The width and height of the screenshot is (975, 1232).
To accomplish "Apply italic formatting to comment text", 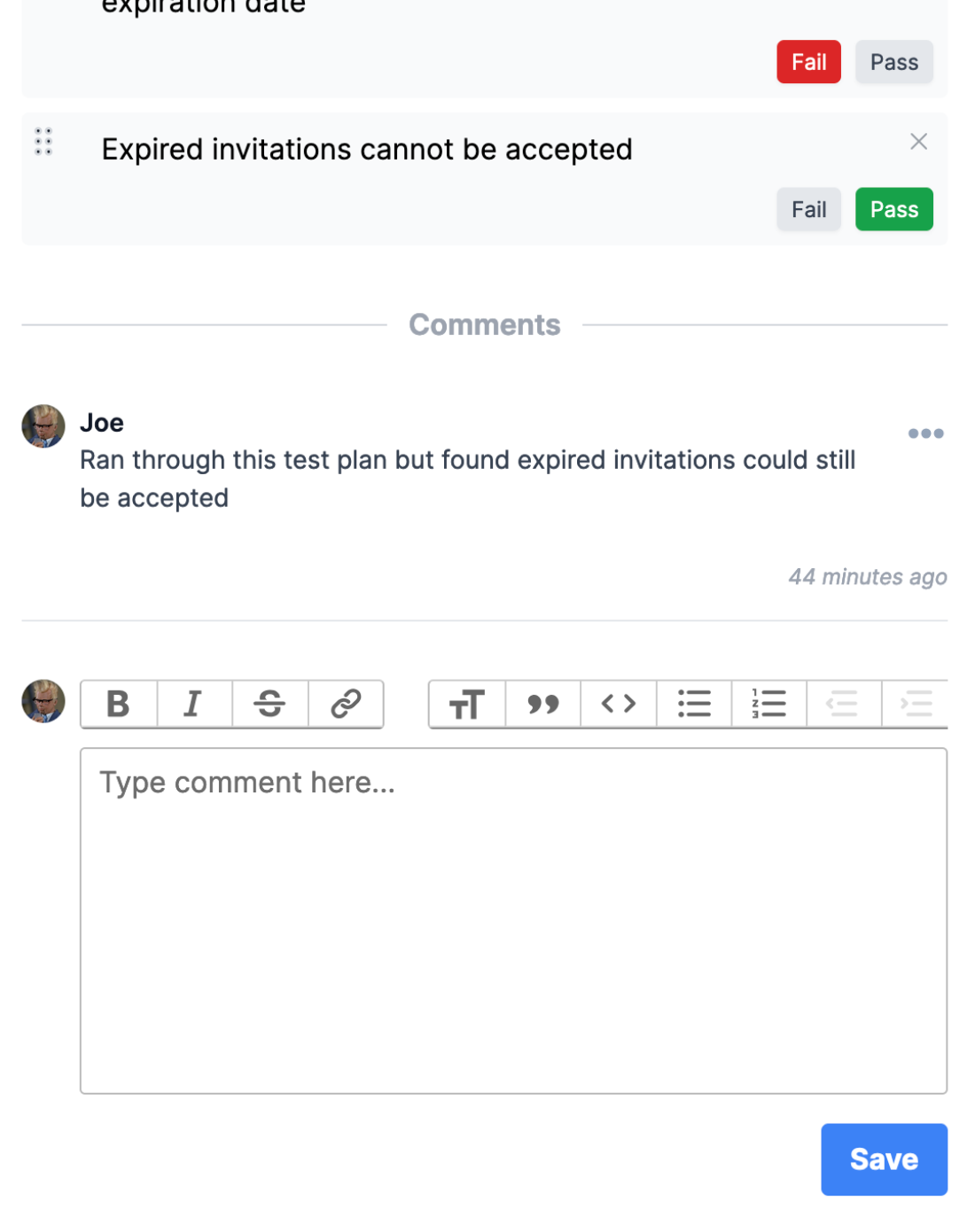I will coord(194,704).
